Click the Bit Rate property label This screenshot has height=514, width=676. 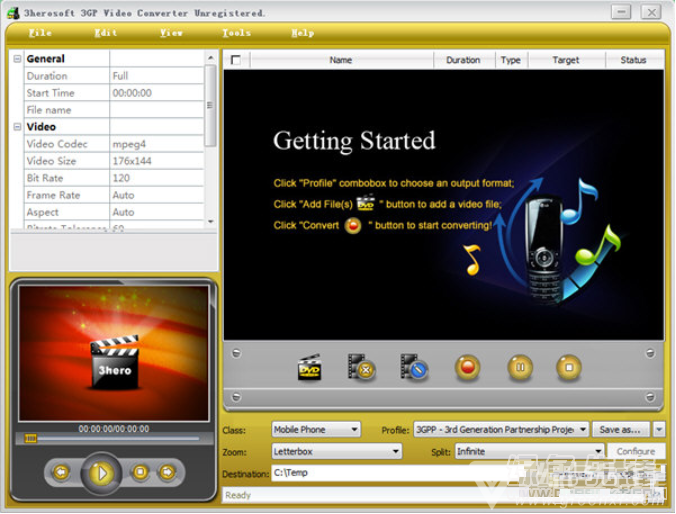[45, 178]
